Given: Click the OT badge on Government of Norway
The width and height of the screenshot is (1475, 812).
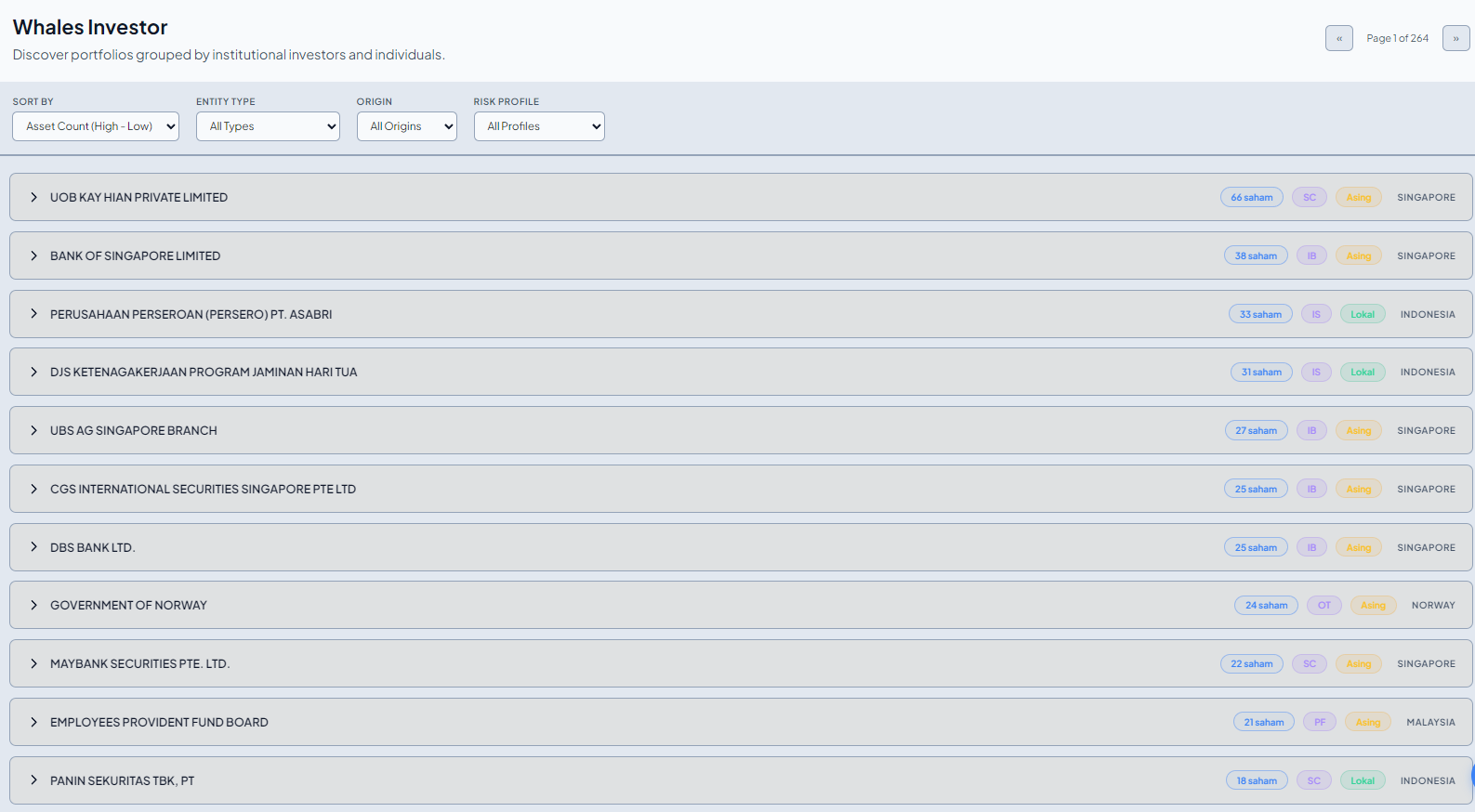Looking at the screenshot, I should [x=1324, y=605].
